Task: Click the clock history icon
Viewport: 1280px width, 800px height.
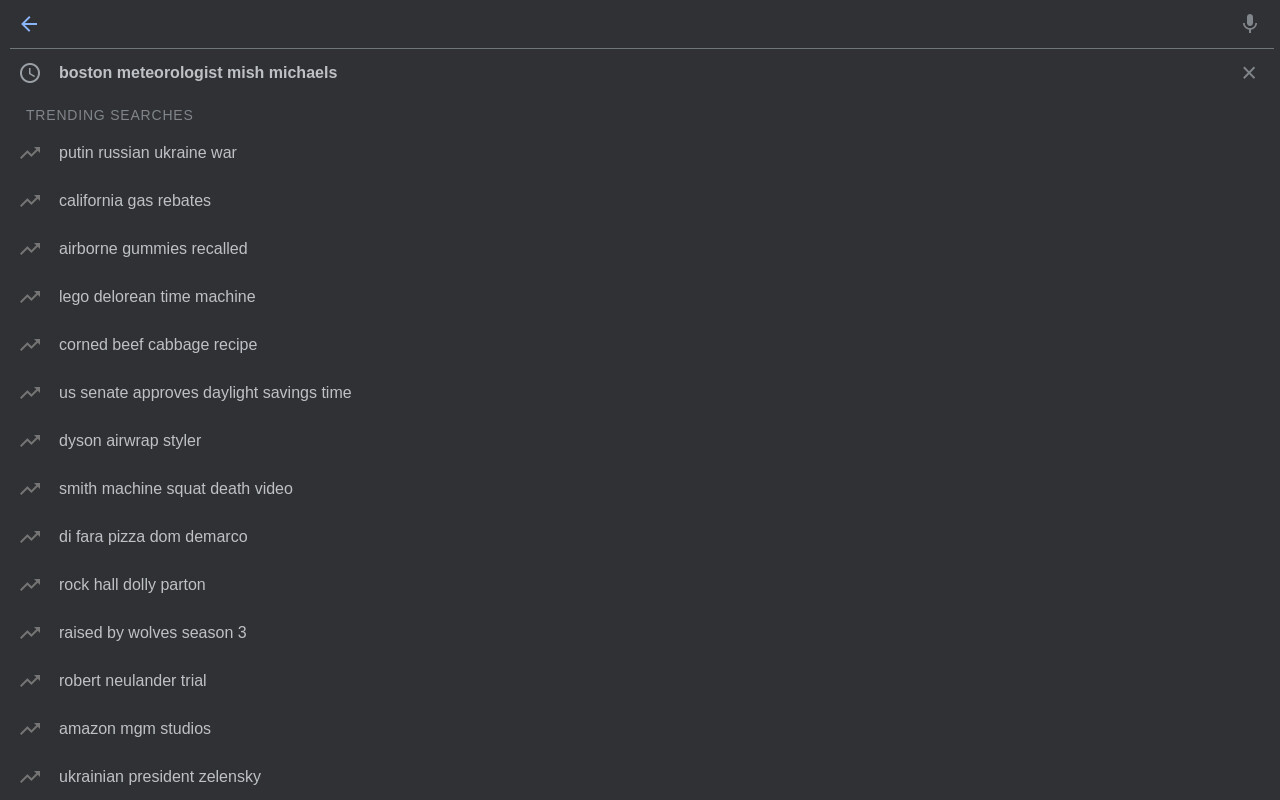Action: tap(30, 73)
